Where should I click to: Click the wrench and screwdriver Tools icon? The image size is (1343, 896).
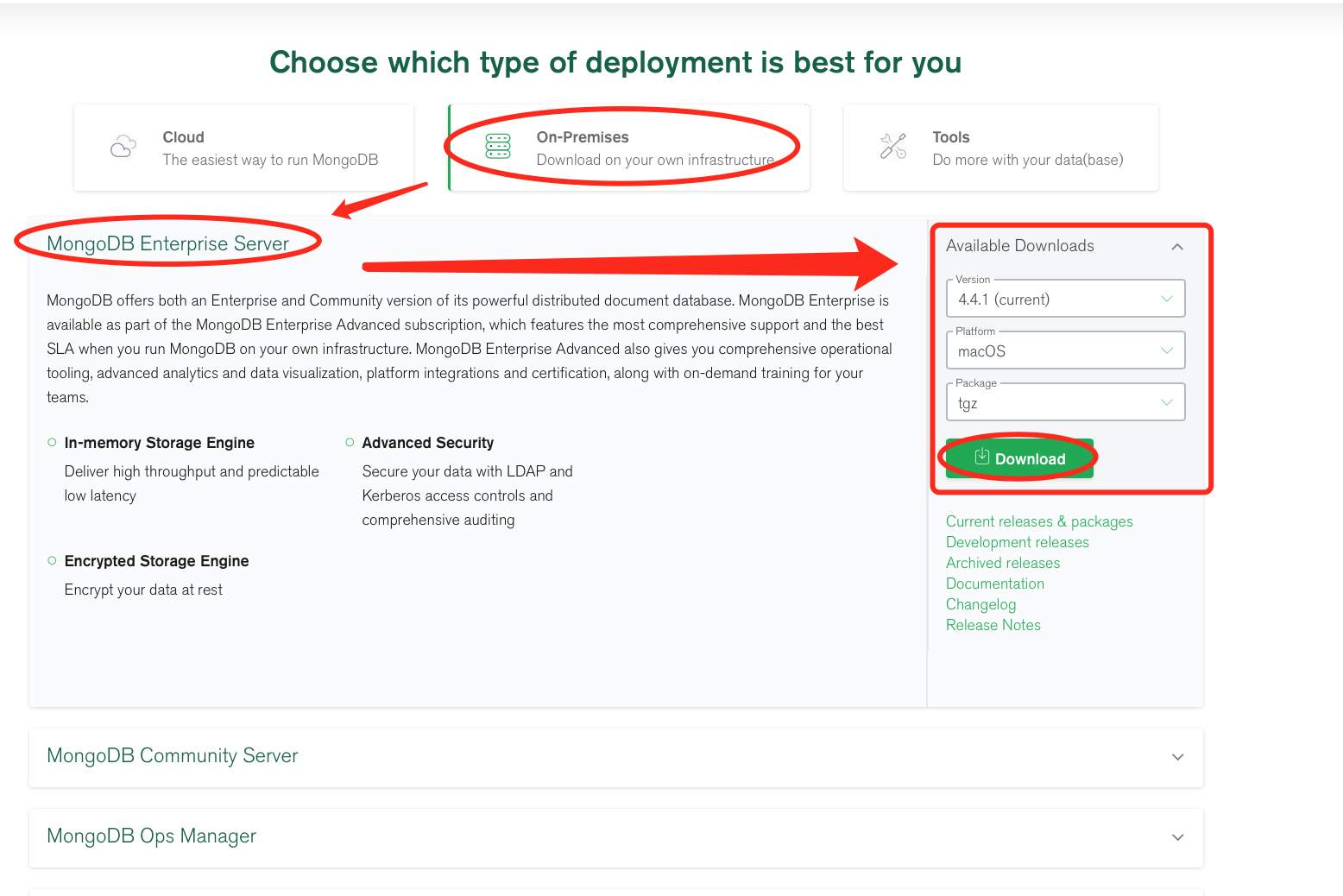click(893, 147)
